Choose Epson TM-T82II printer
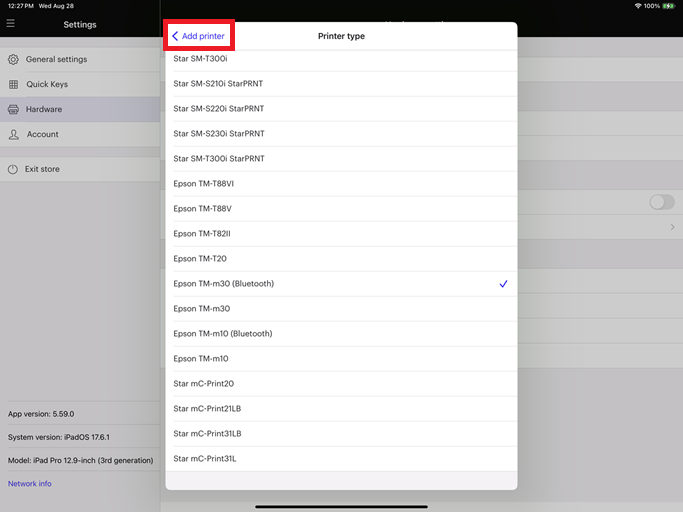The image size is (683, 512). tap(342, 234)
